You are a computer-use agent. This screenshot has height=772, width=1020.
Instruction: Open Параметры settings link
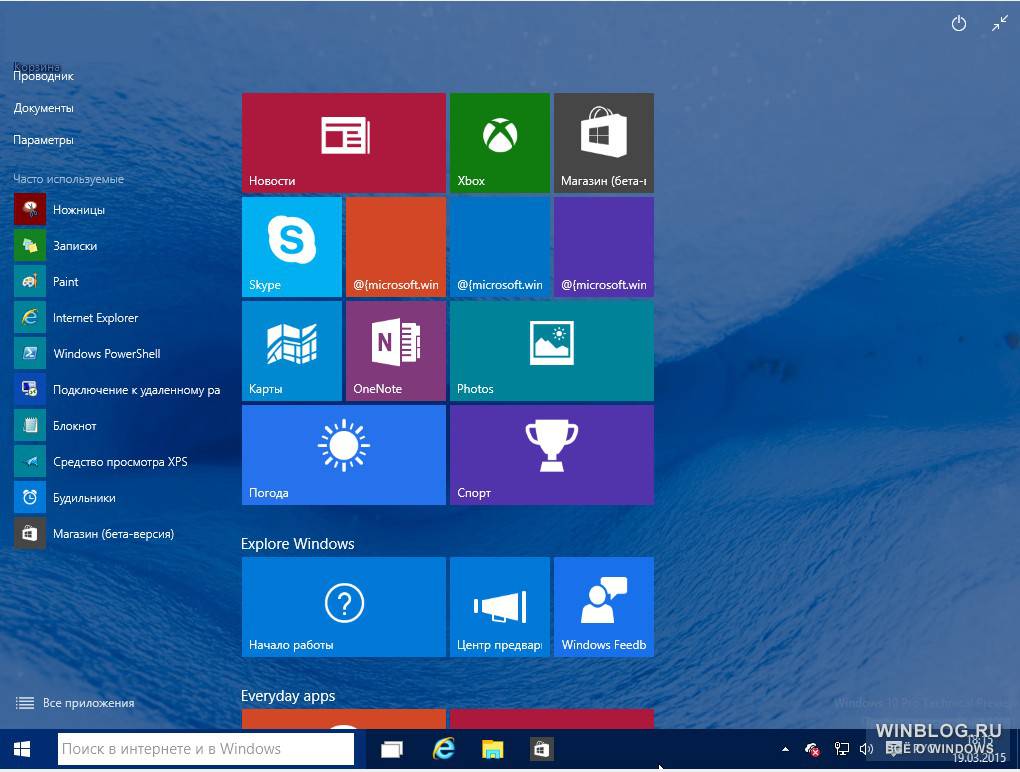pos(44,140)
